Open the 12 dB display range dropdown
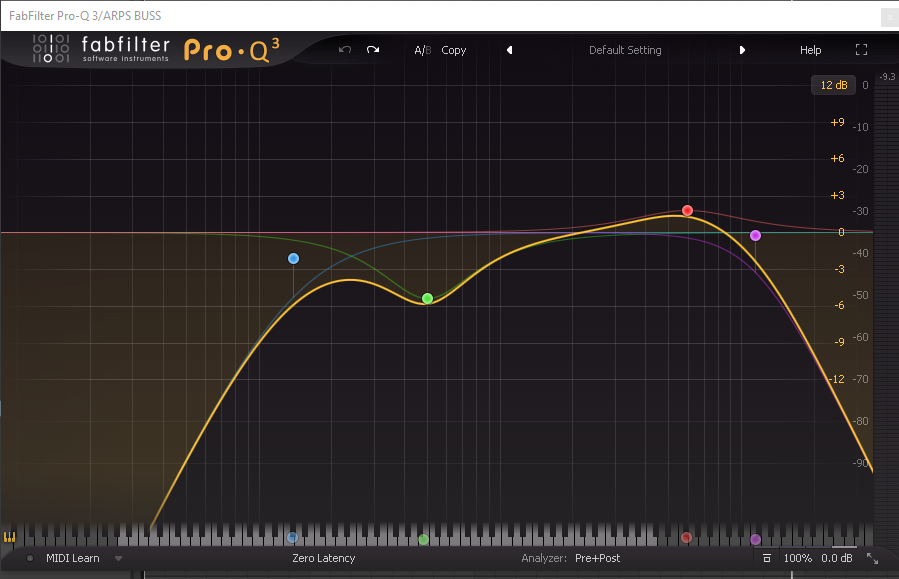The image size is (899, 579). (833, 85)
